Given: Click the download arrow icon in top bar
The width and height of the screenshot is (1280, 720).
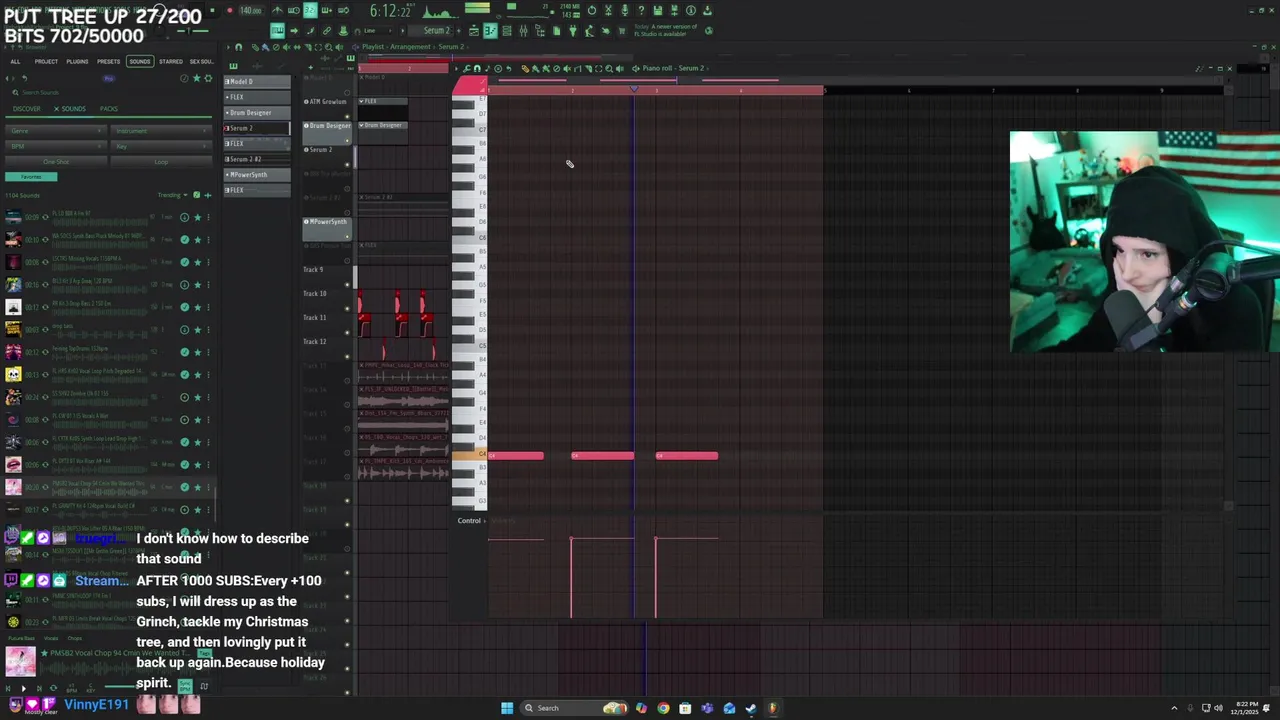Looking at the screenshot, I should [x=707, y=10].
